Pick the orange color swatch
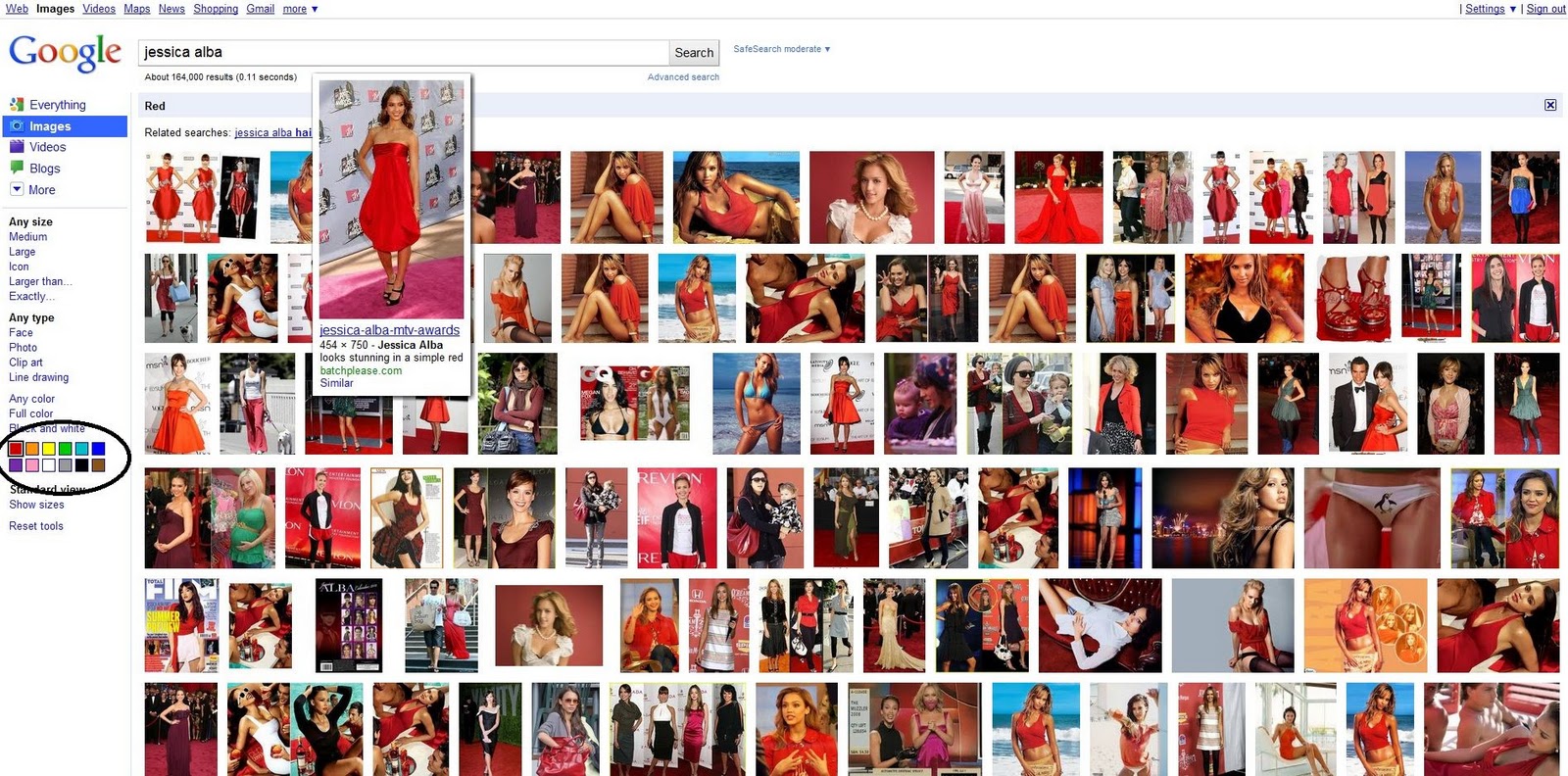Image resolution: width=1568 pixels, height=776 pixels. pyautogui.click(x=32, y=449)
